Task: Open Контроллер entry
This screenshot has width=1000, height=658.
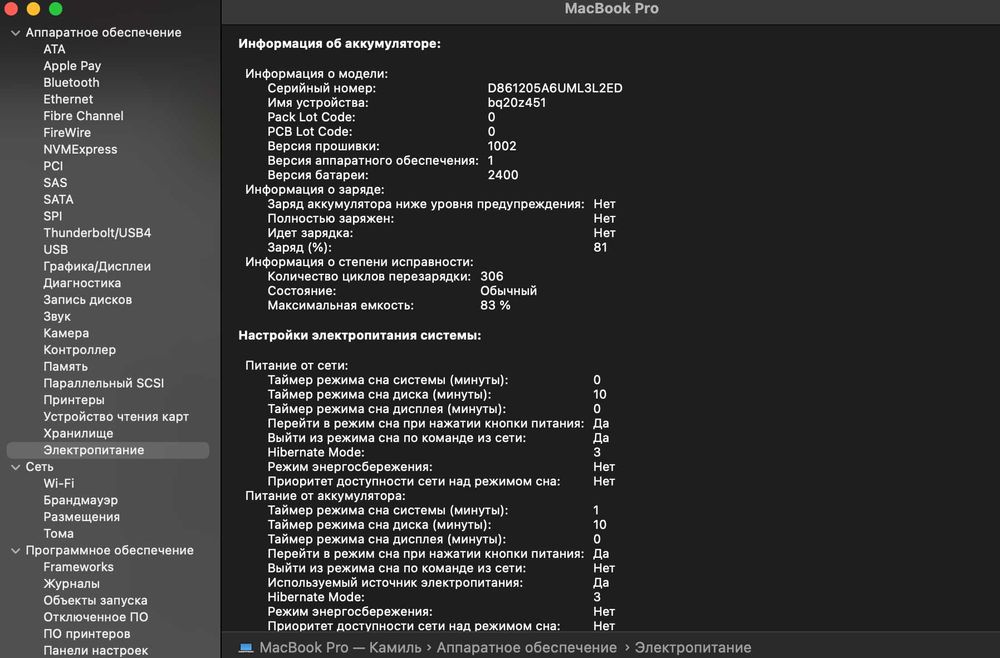Action: pos(80,349)
